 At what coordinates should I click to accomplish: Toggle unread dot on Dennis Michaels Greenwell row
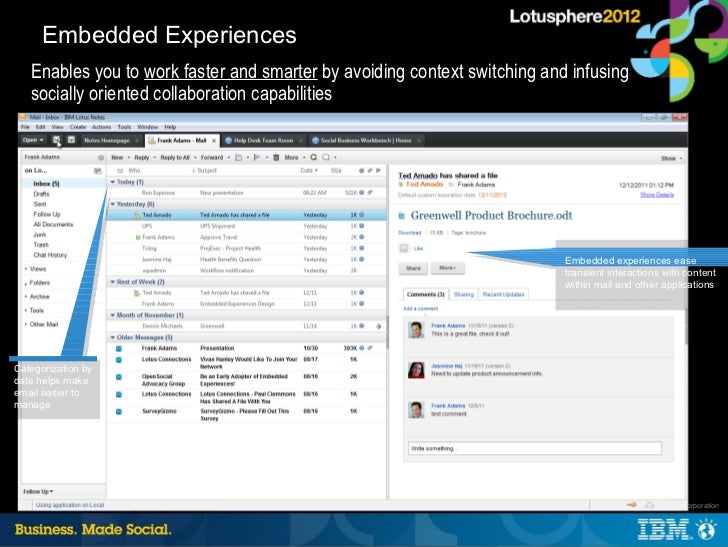click(x=362, y=326)
